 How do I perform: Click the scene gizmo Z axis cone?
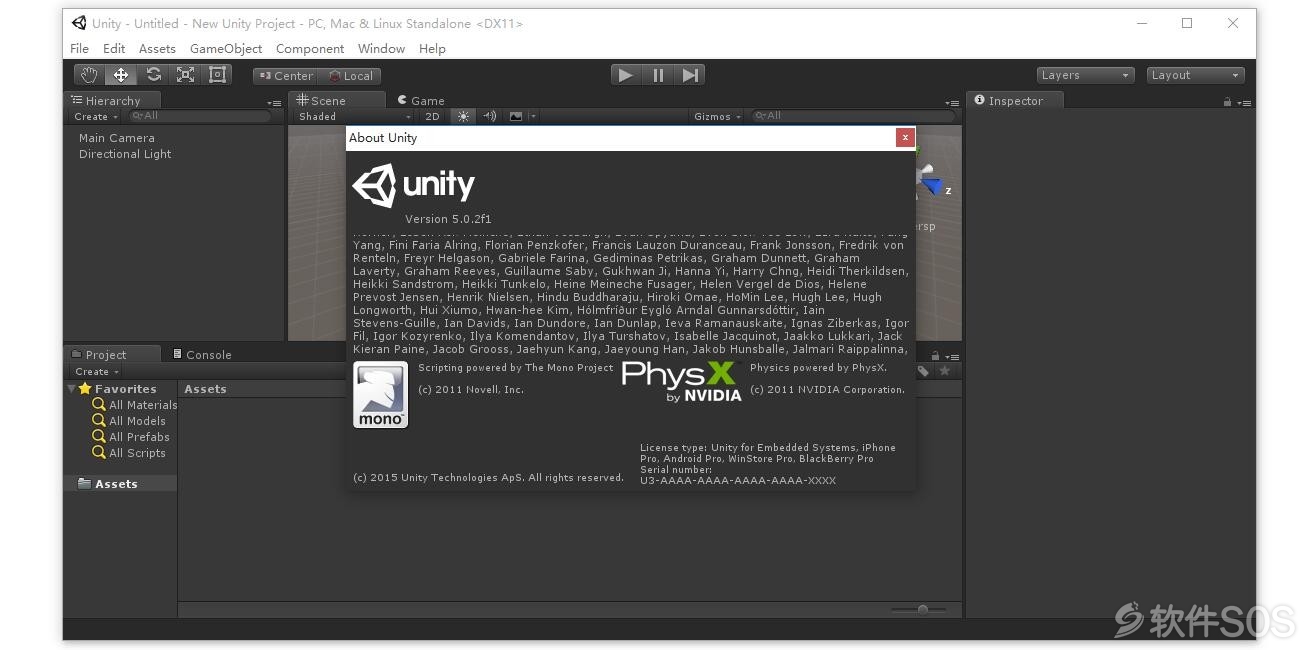[932, 186]
